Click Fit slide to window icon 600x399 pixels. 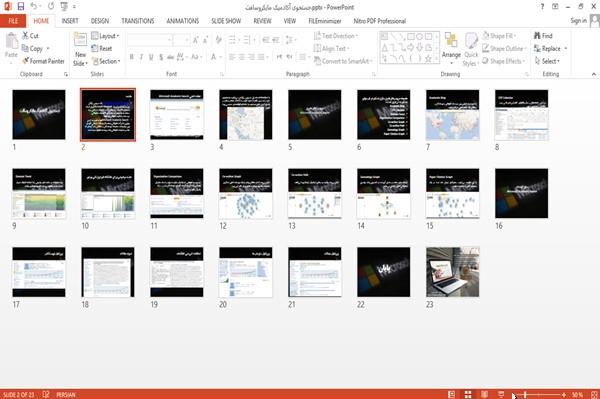[x=594, y=394]
